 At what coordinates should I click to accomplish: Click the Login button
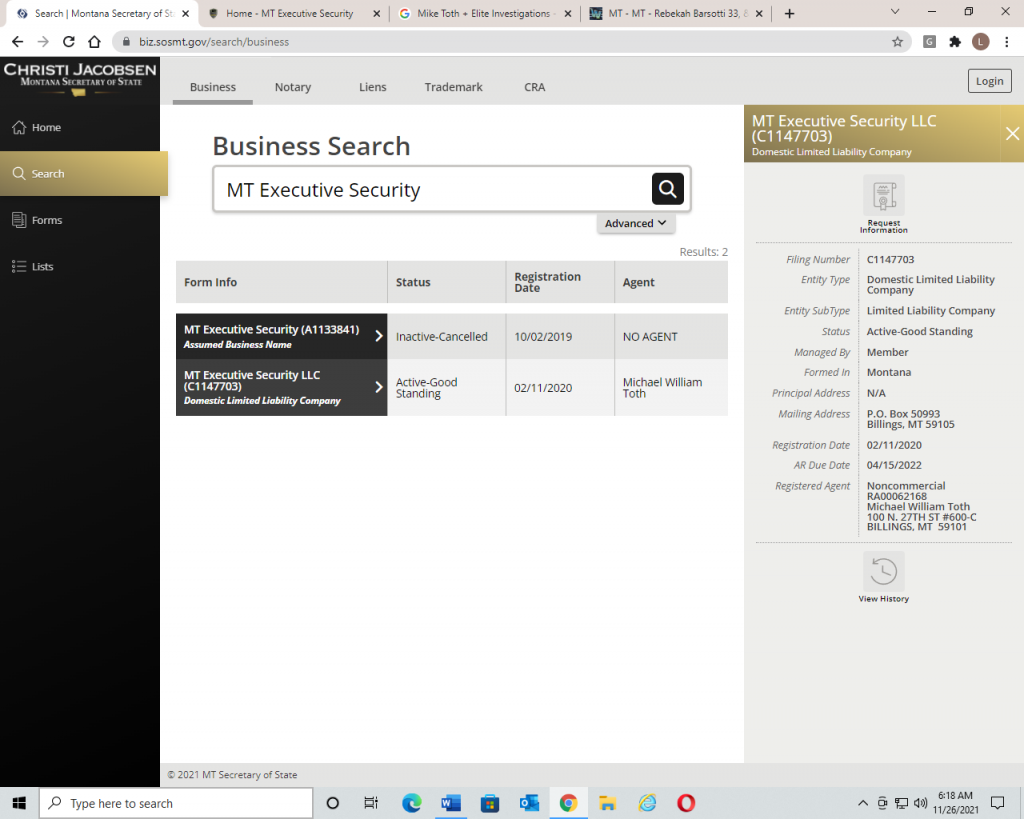coord(989,81)
